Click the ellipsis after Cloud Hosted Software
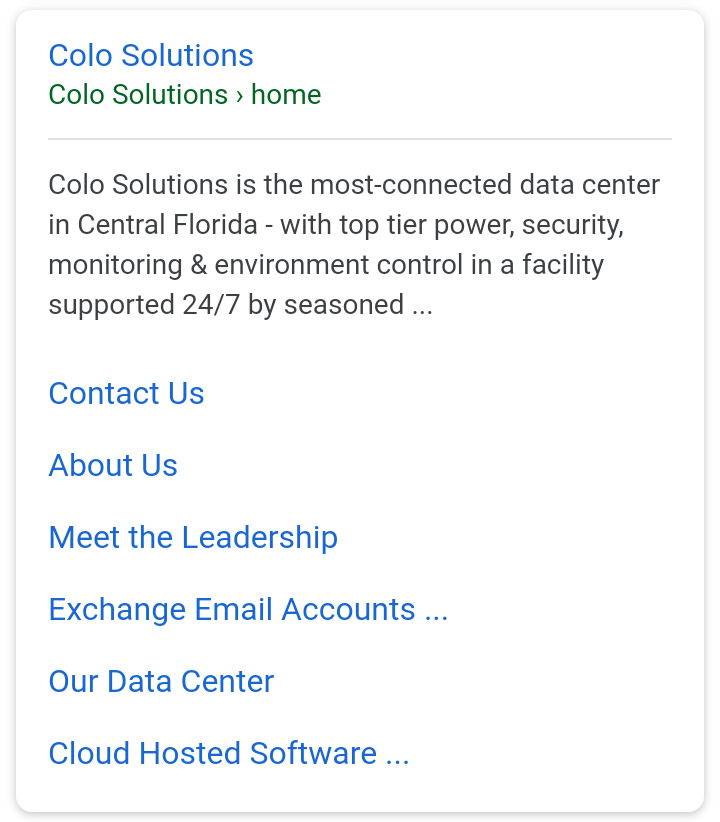 click(x=397, y=755)
